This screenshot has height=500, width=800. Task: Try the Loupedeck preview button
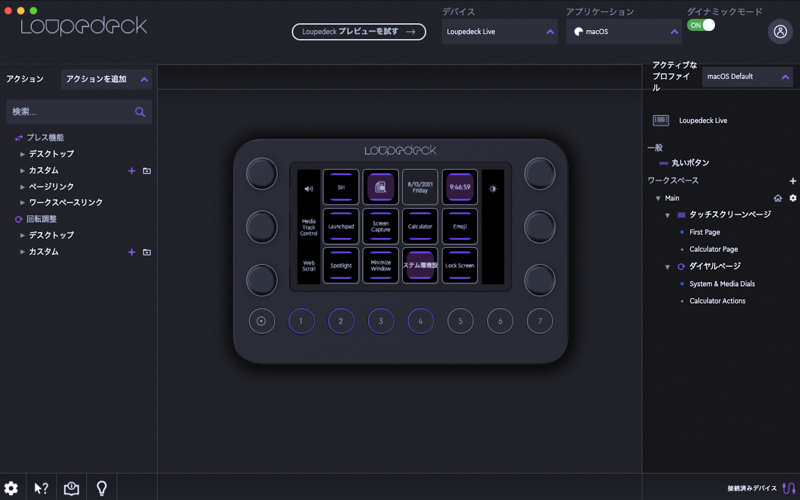(359, 32)
